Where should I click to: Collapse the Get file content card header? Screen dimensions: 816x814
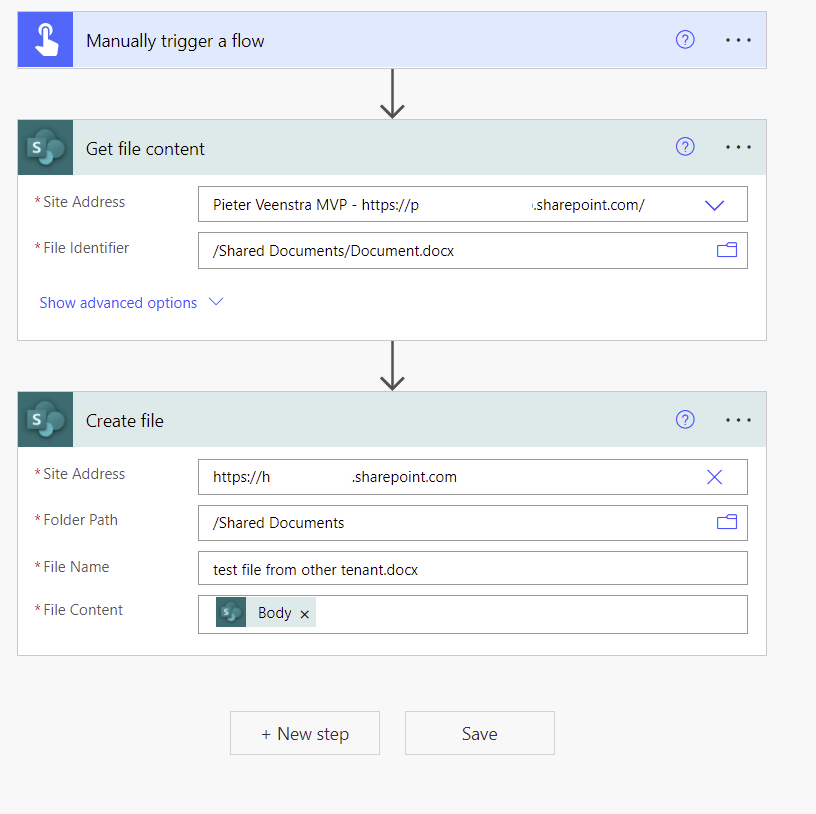(392, 147)
